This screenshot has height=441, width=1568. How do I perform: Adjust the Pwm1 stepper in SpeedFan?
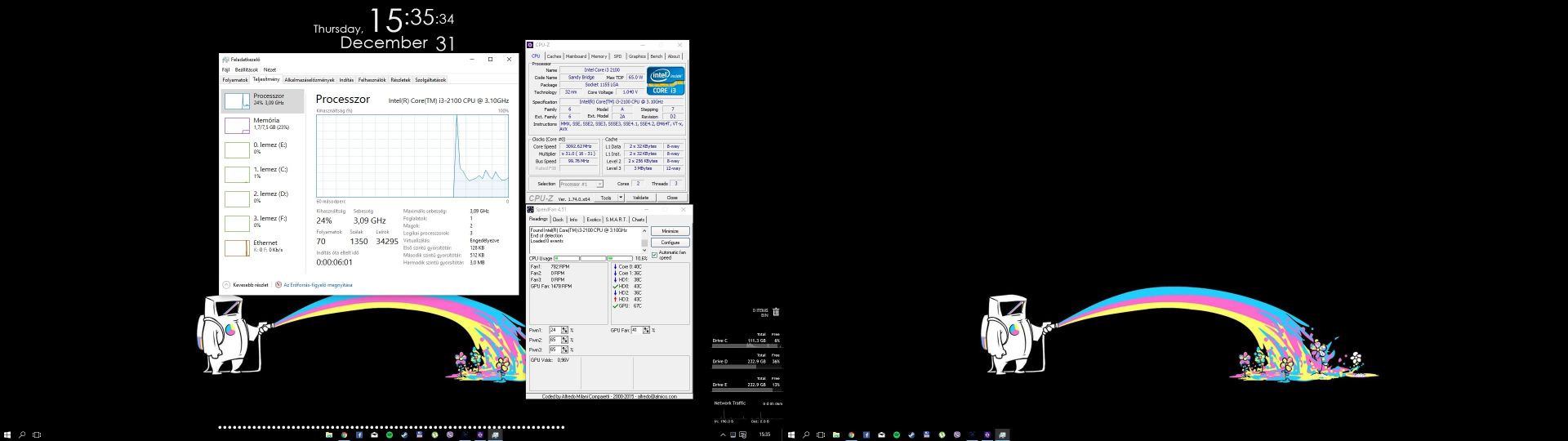(565, 330)
